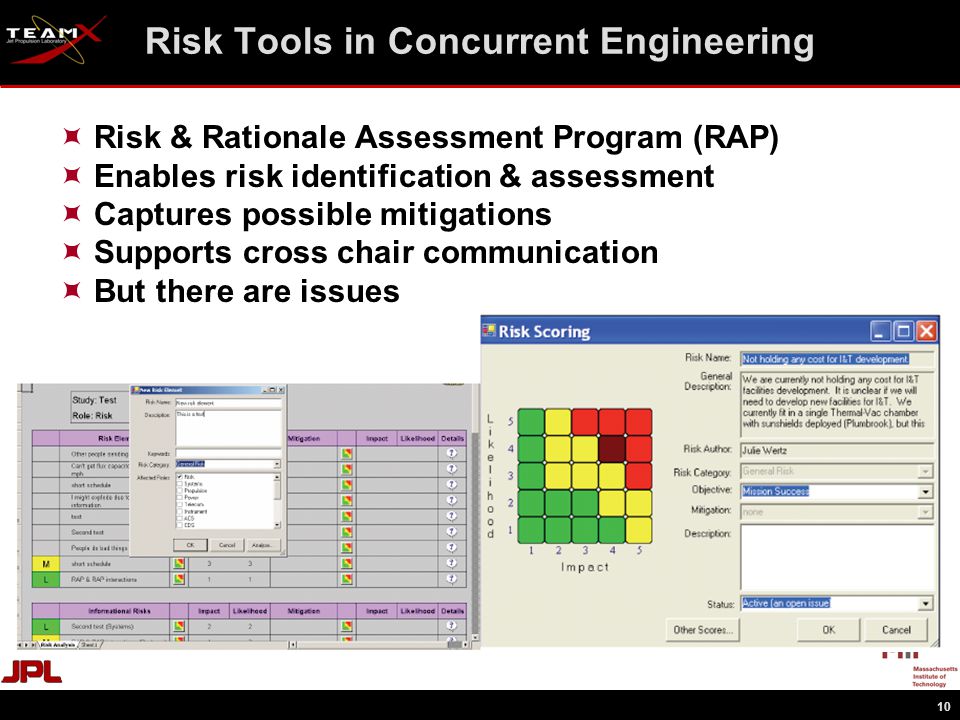Screen dimensions: 960x720
Task: Click empty Description box in Risk Scoring
Action: (837, 557)
